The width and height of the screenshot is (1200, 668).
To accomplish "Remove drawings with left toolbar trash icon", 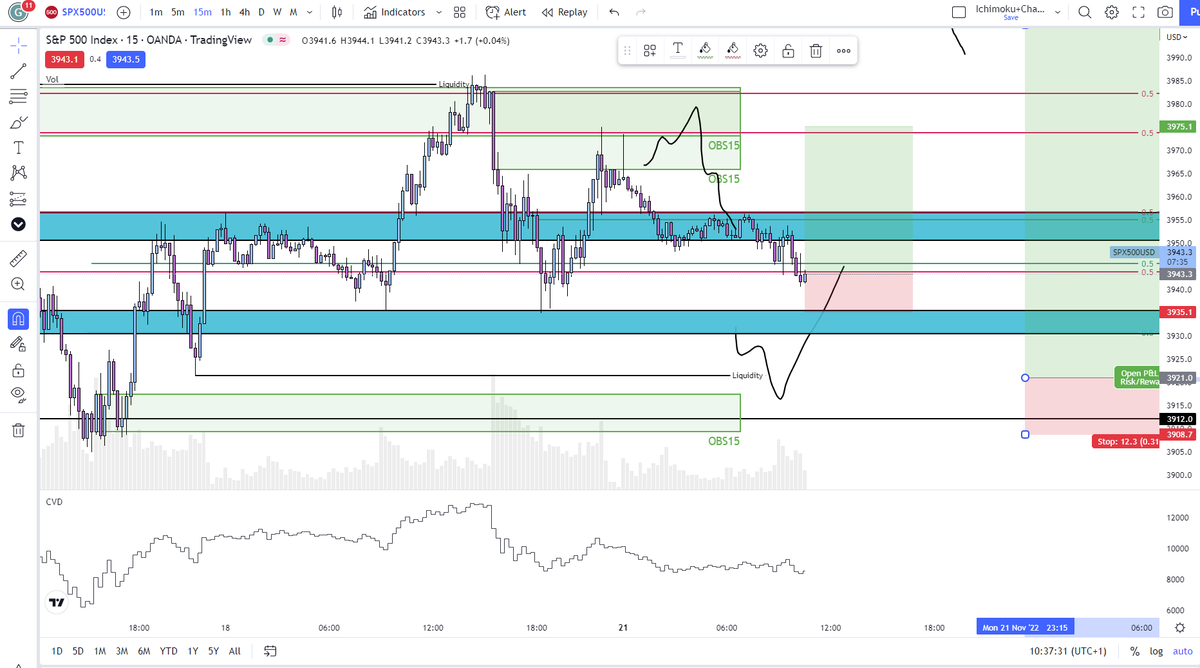I will (18, 431).
